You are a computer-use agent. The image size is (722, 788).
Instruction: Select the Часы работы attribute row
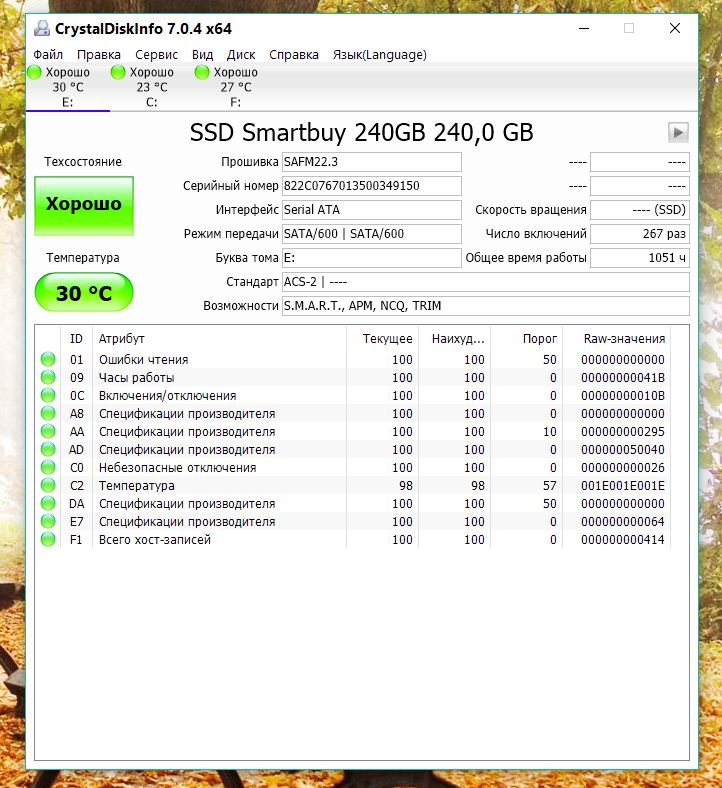pos(353,377)
